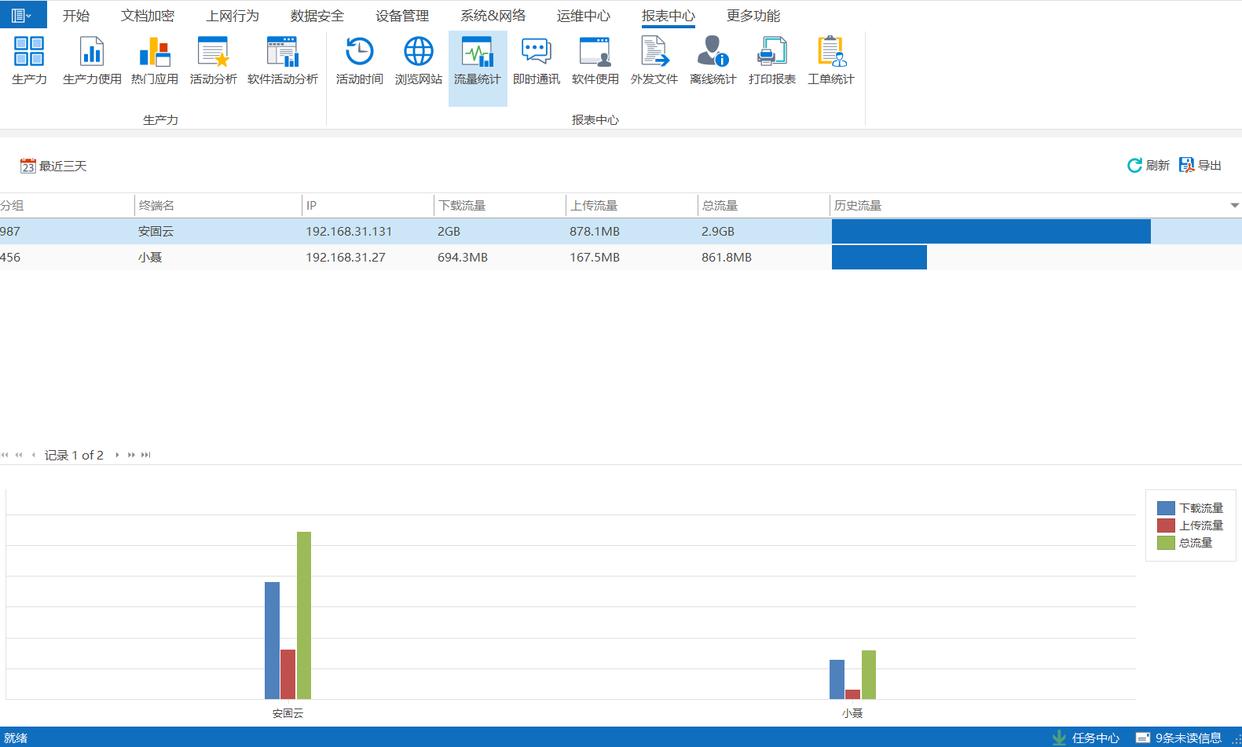Open 最近三天 date range selector
Screen dimensions: 1242x747
(x=54, y=166)
